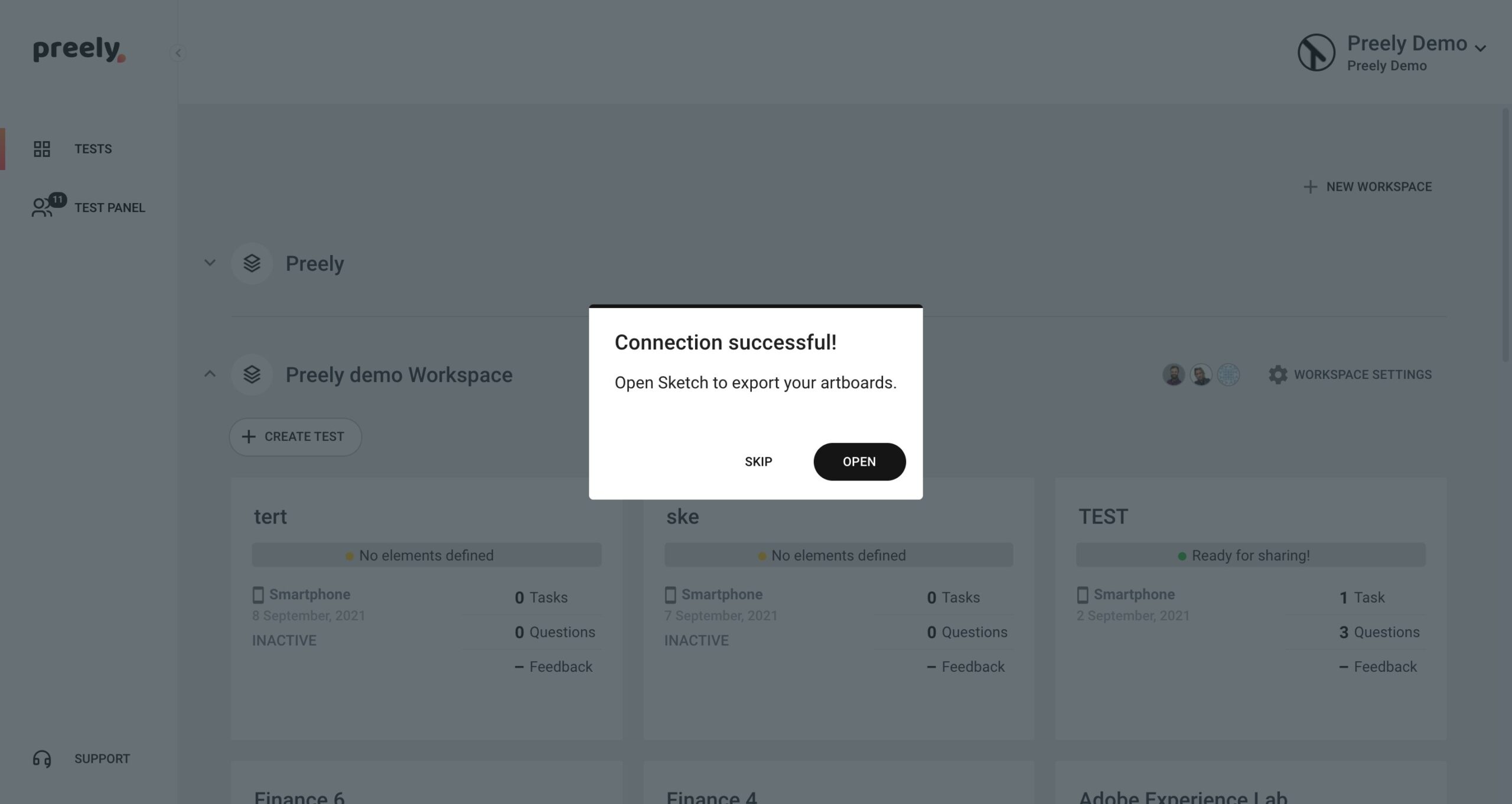Toggle visibility of Preely workspace
Image resolution: width=1512 pixels, height=804 pixels.
(209, 263)
